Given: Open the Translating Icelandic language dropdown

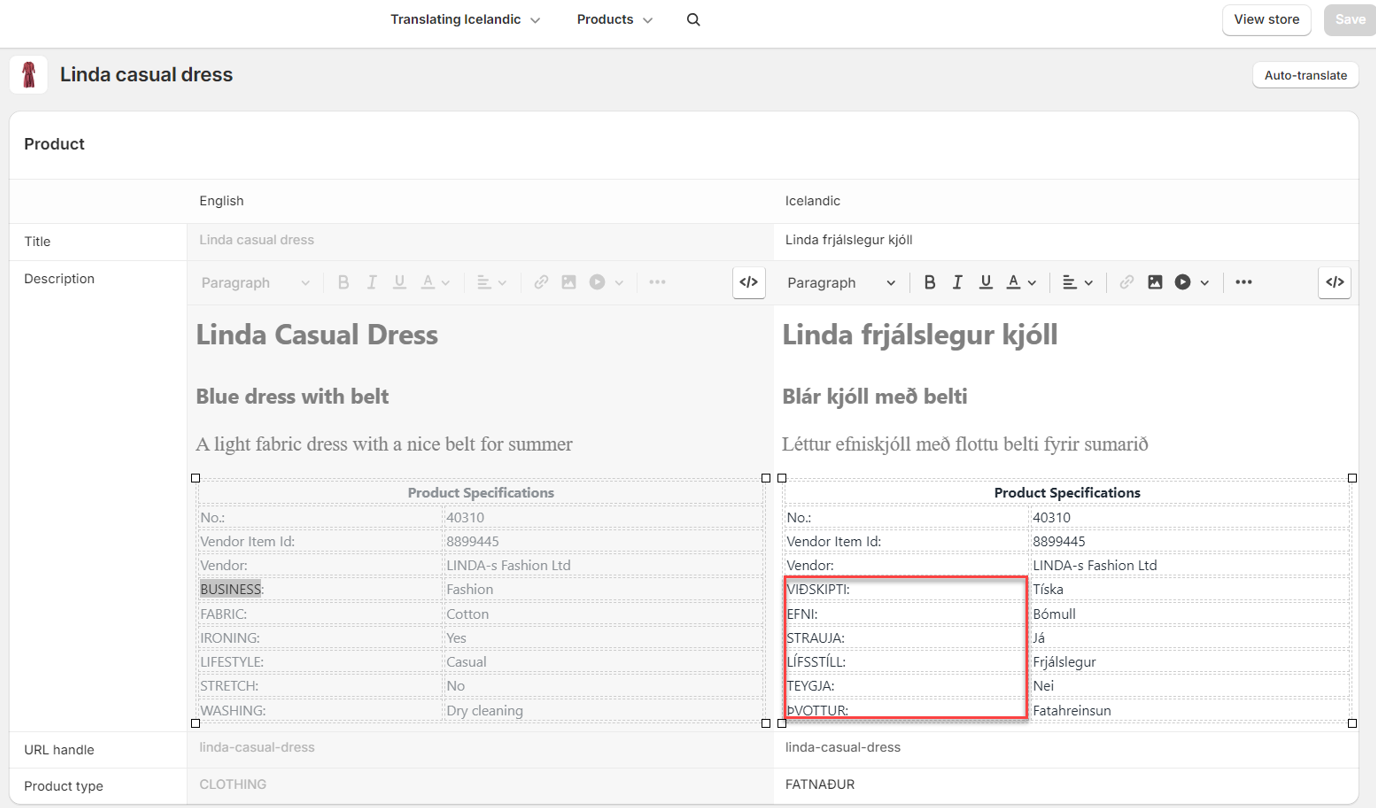Looking at the screenshot, I should (465, 20).
